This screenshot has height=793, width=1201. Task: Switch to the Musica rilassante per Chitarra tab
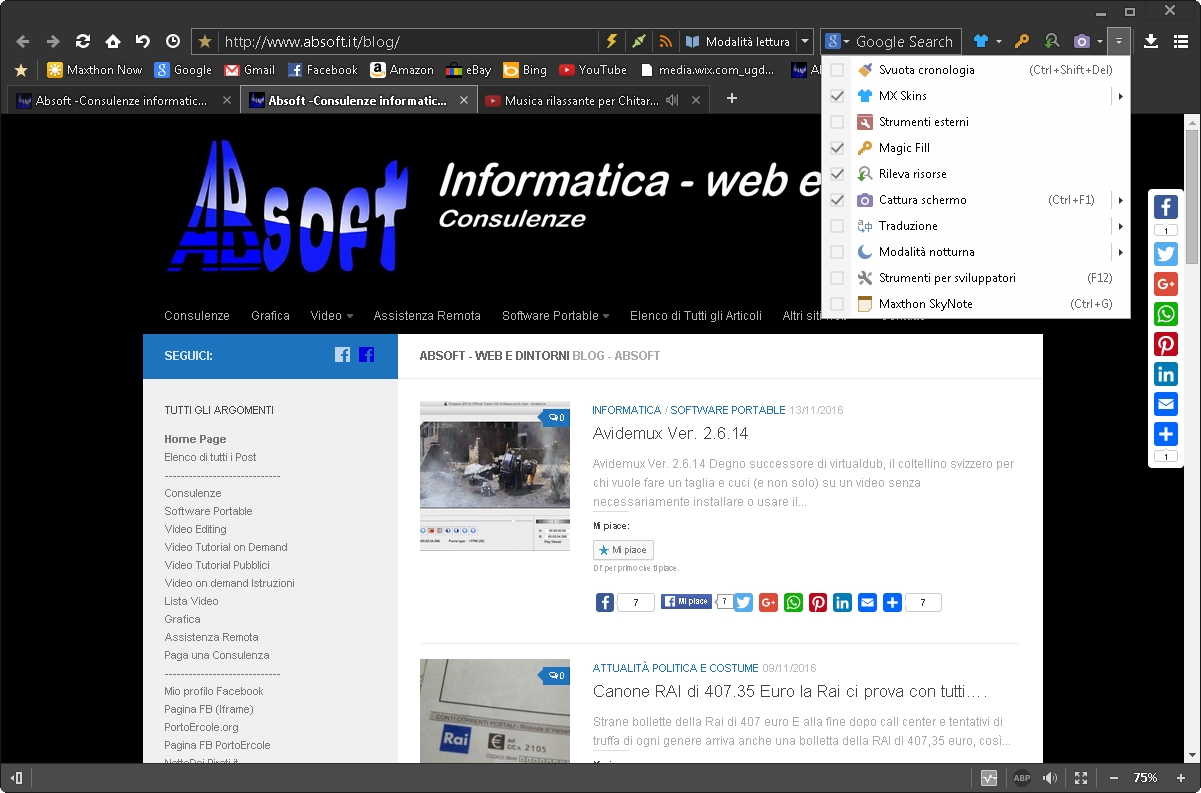tap(595, 100)
